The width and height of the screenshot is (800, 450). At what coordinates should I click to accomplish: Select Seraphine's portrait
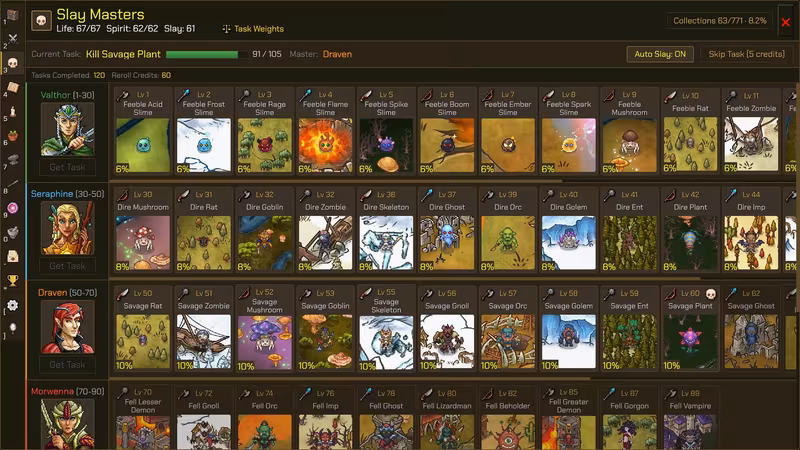(67, 228)
